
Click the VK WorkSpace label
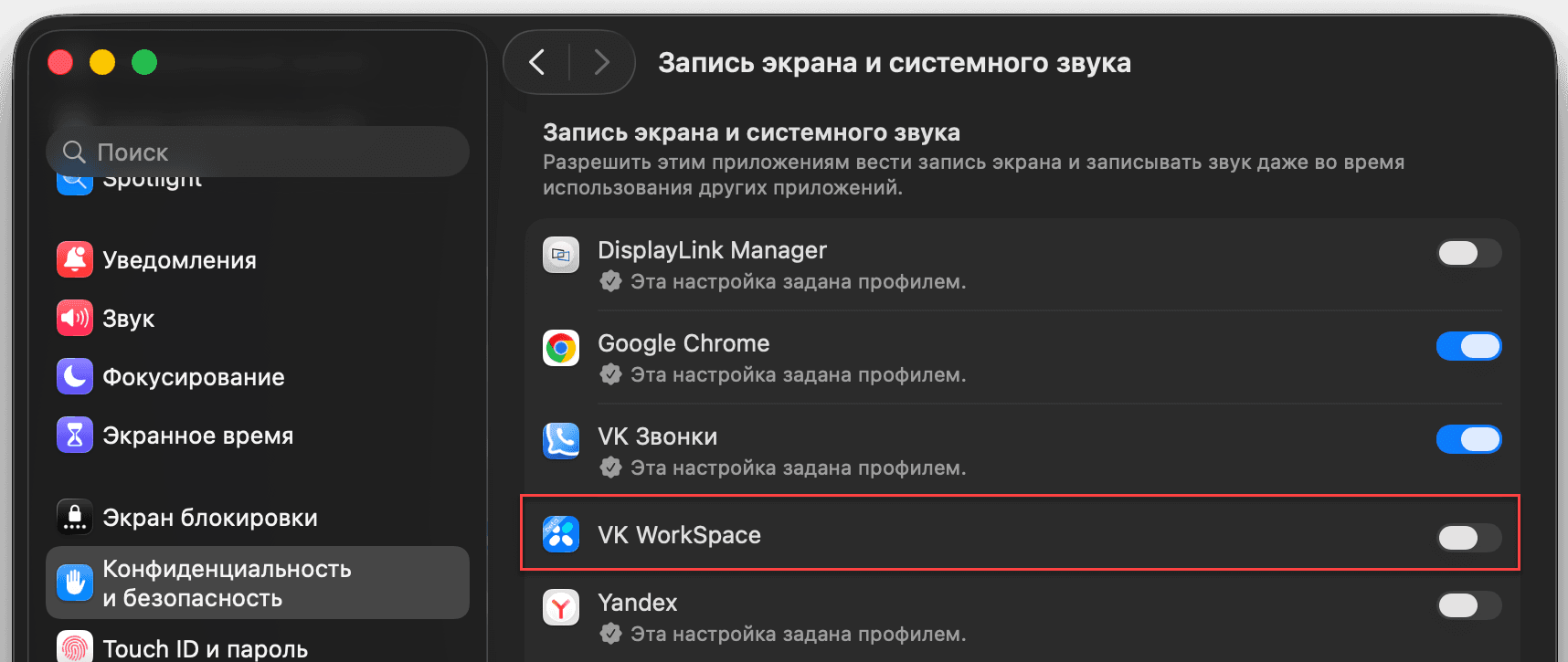tap(679, 535)
